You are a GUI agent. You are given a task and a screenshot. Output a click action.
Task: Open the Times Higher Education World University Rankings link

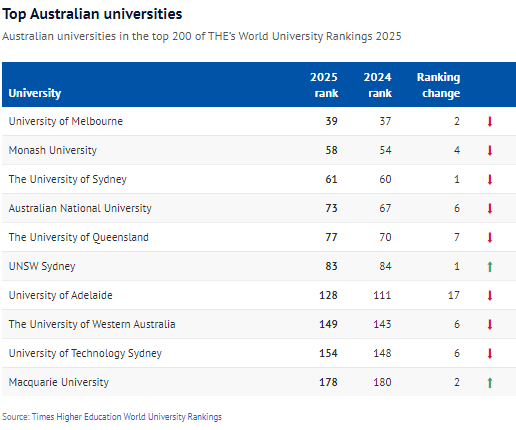(127, 417)
